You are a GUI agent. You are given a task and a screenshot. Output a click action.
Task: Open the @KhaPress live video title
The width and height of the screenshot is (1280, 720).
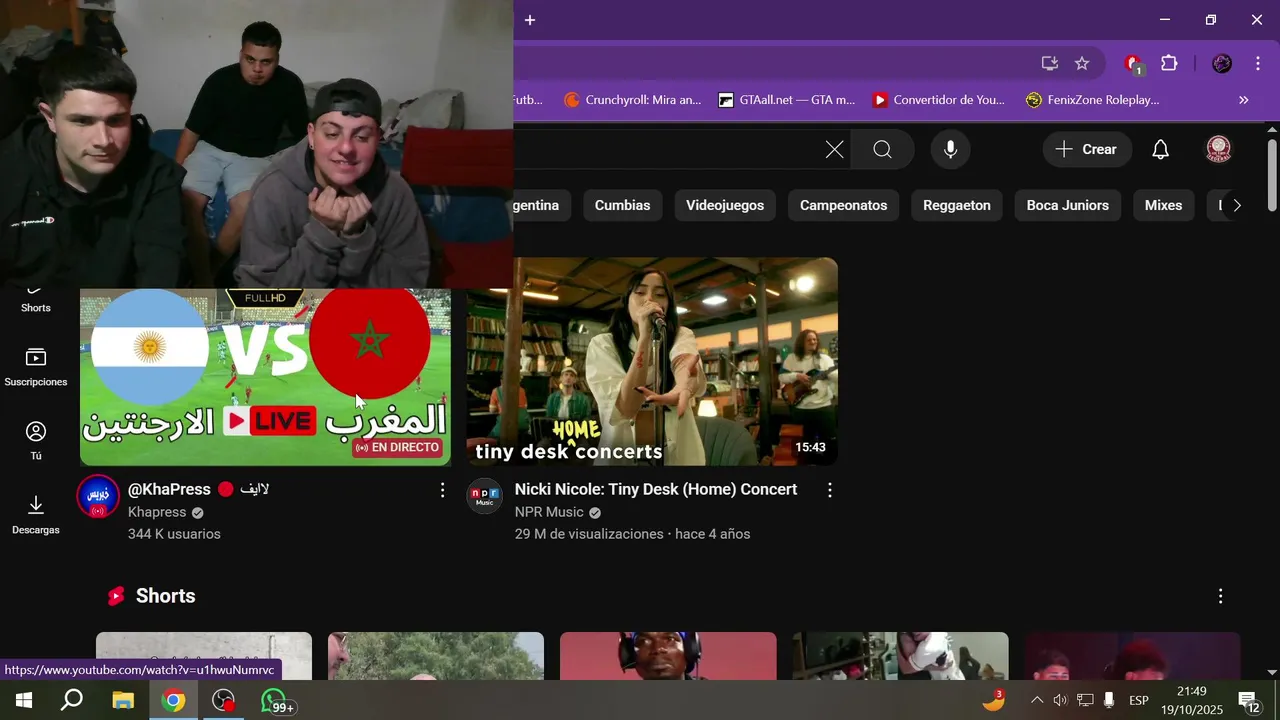coord(199,489)
